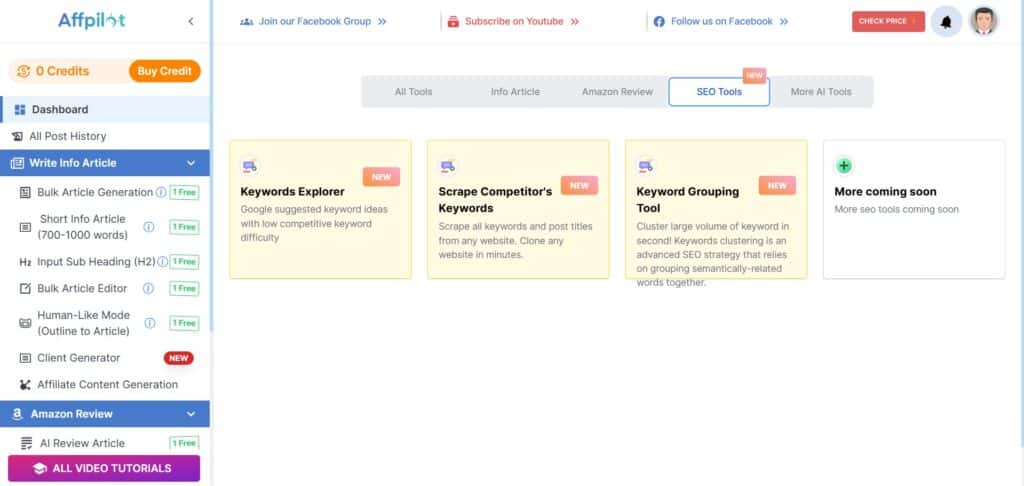Click the Dashboard grid icon

pyautogui.click(x=20, y=110)
